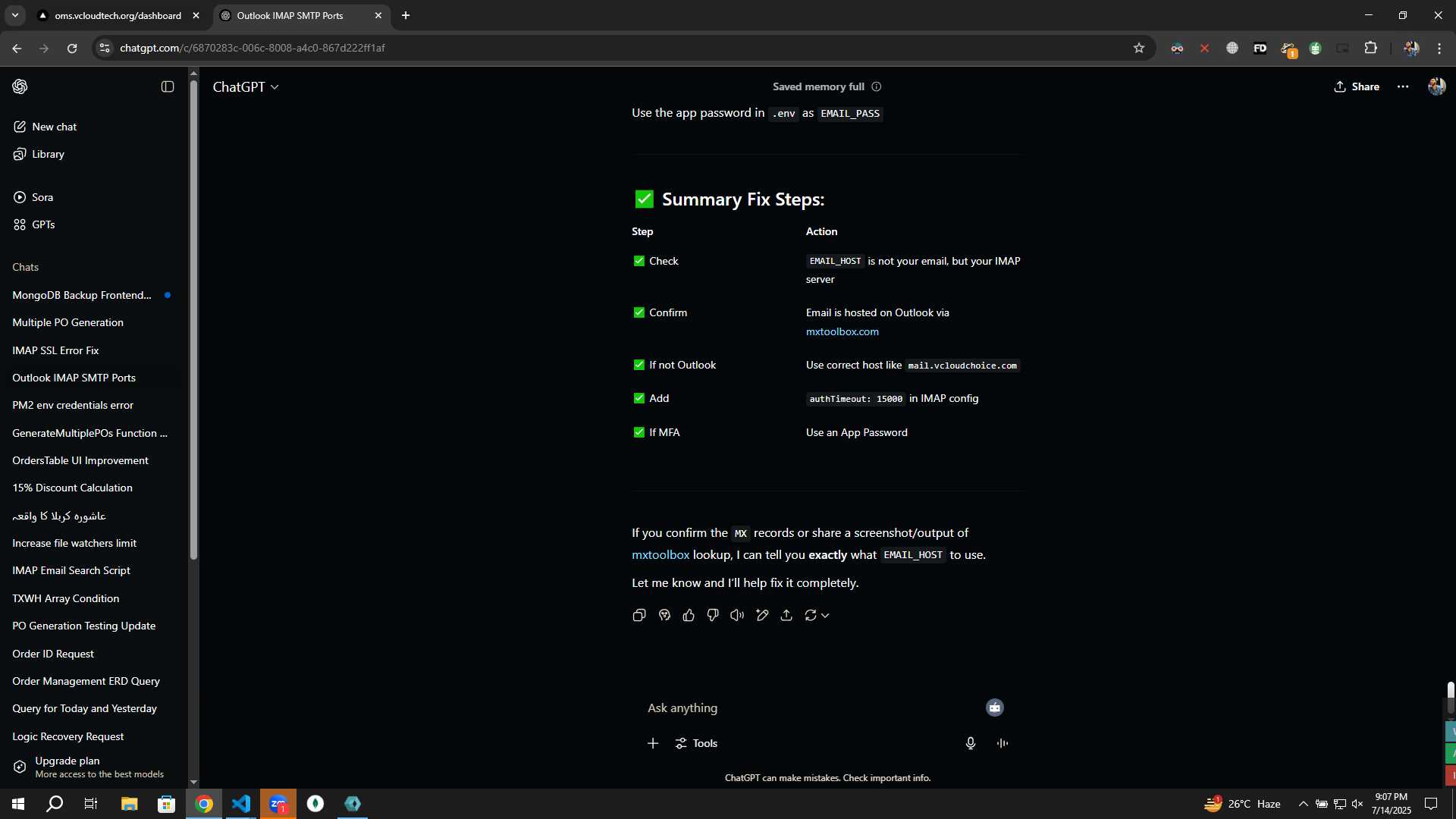The image size is (1456, 819).
Task: Reload the page
Action: pos(72,48)
